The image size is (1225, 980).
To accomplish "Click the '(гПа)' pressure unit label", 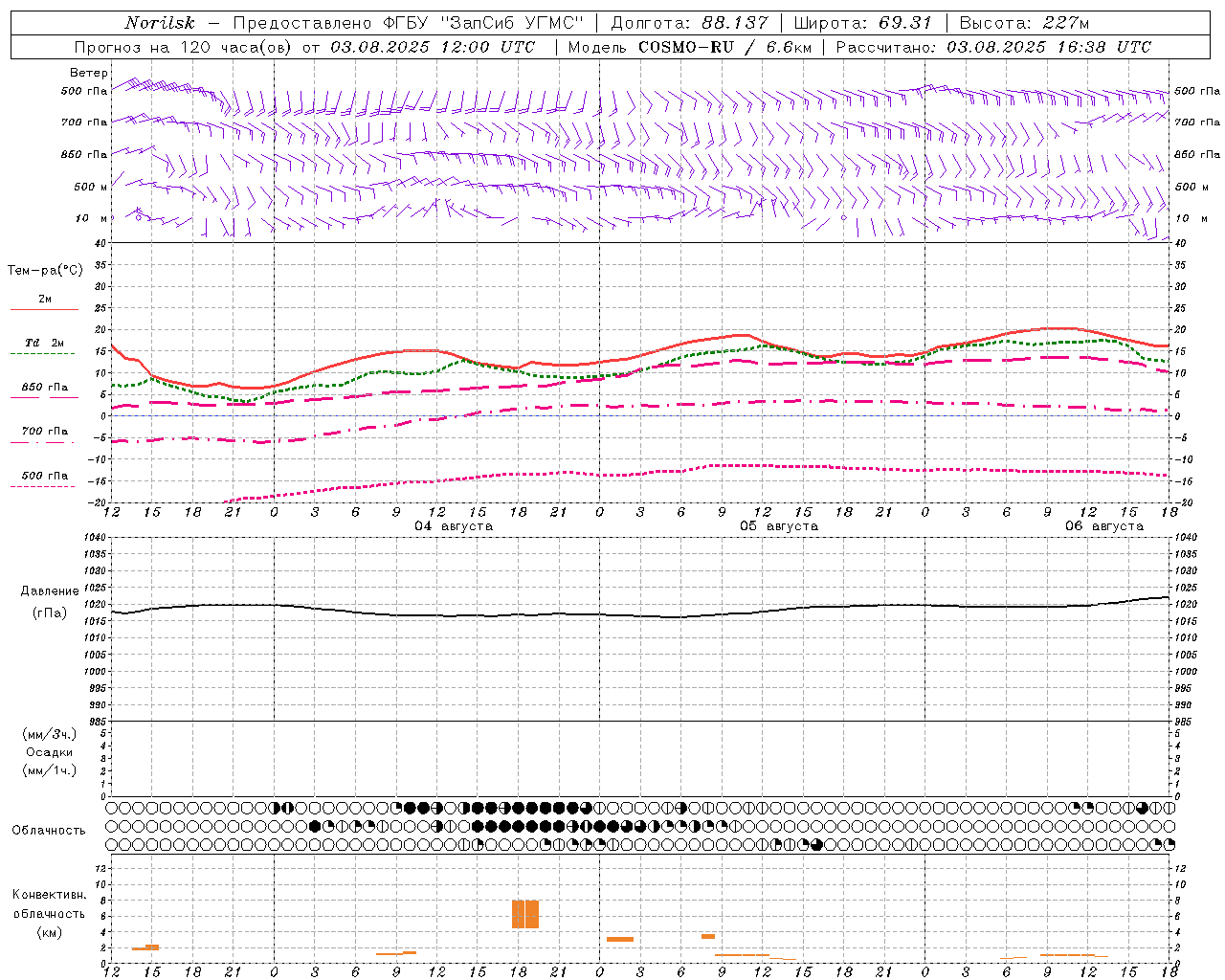I will 50,613.
